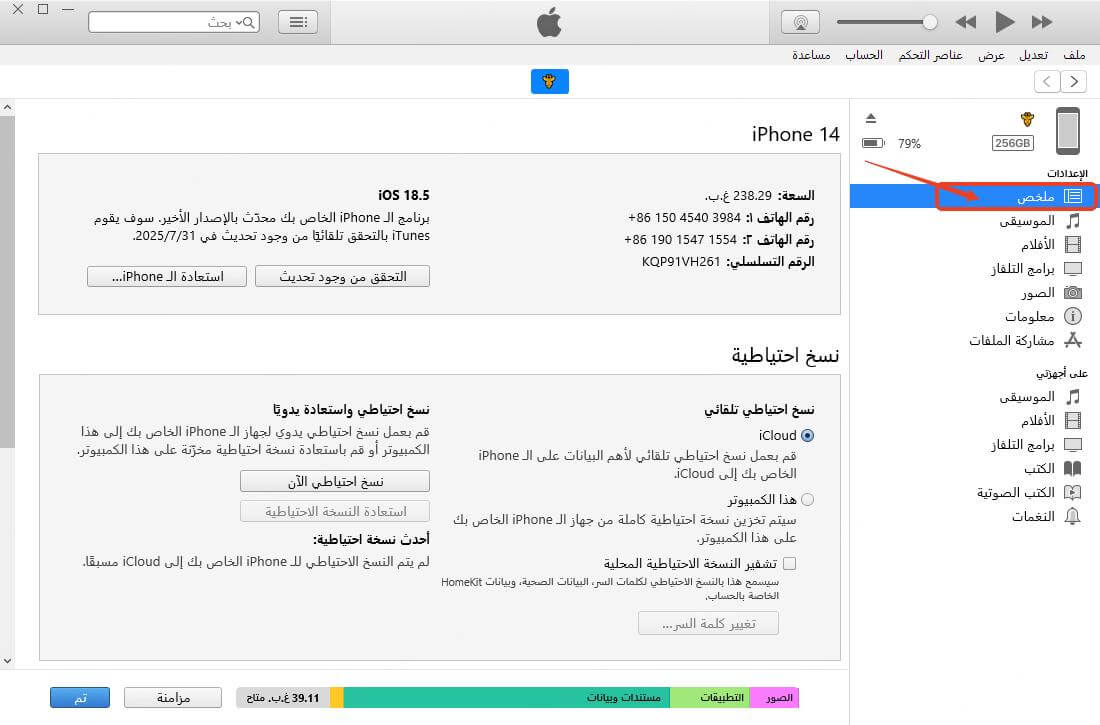
Task: Click the iOS 18.5 version label
Action: tap(403, 195)
